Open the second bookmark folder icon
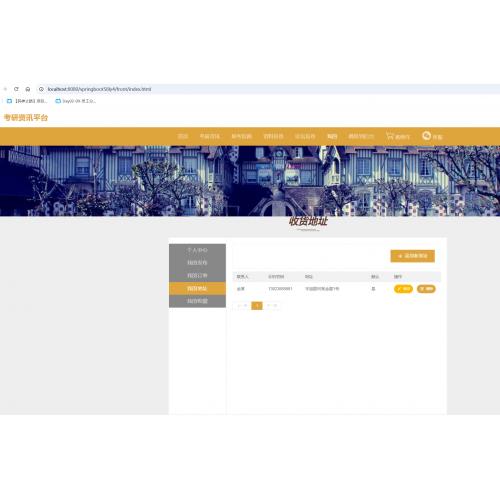500x500 pixels. 58,101
